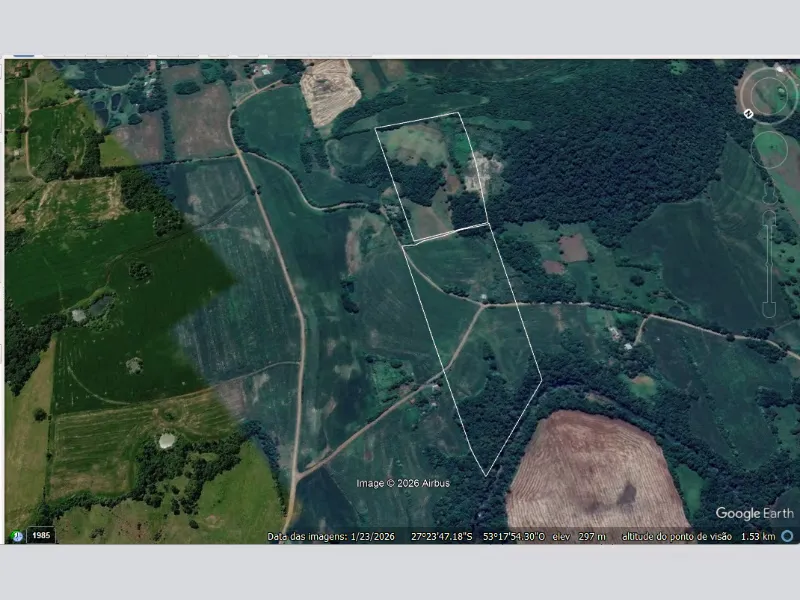
Task: Click the smaller upper white polygon outline
Action: 432,177
